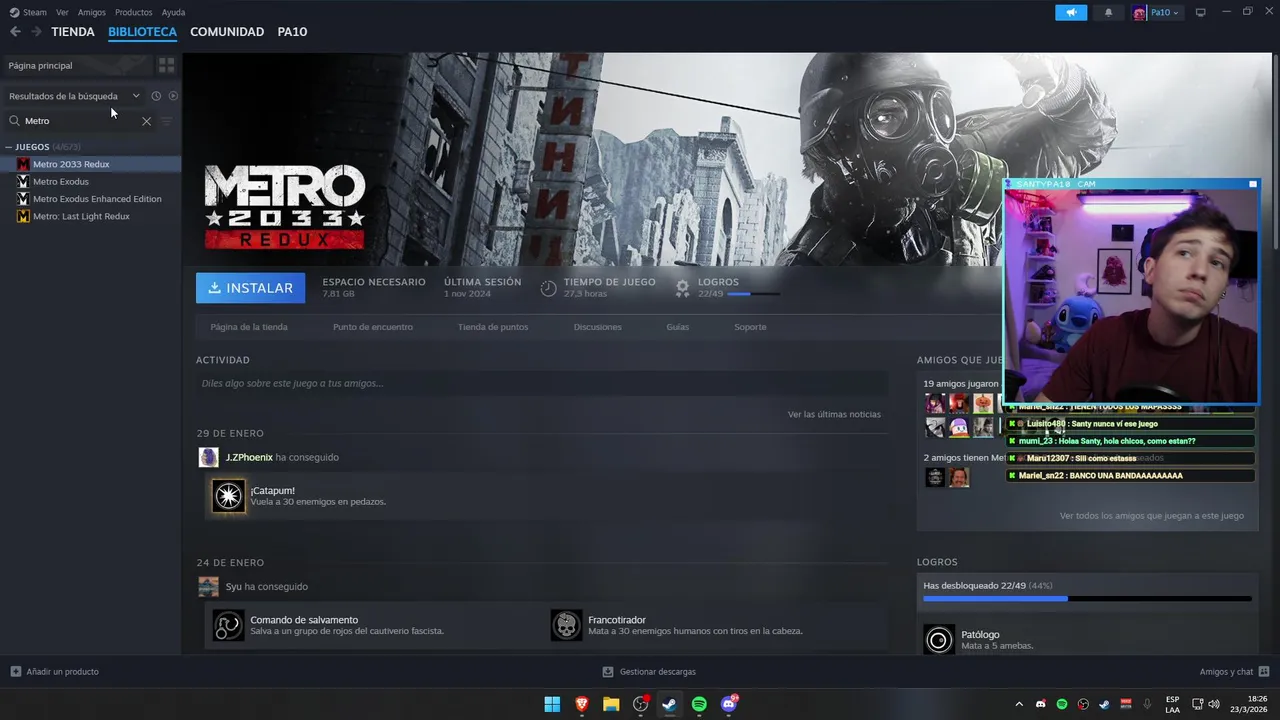Open Amigos y chat
This screenshot has height=720, width=1280.
click(1234, 672)
